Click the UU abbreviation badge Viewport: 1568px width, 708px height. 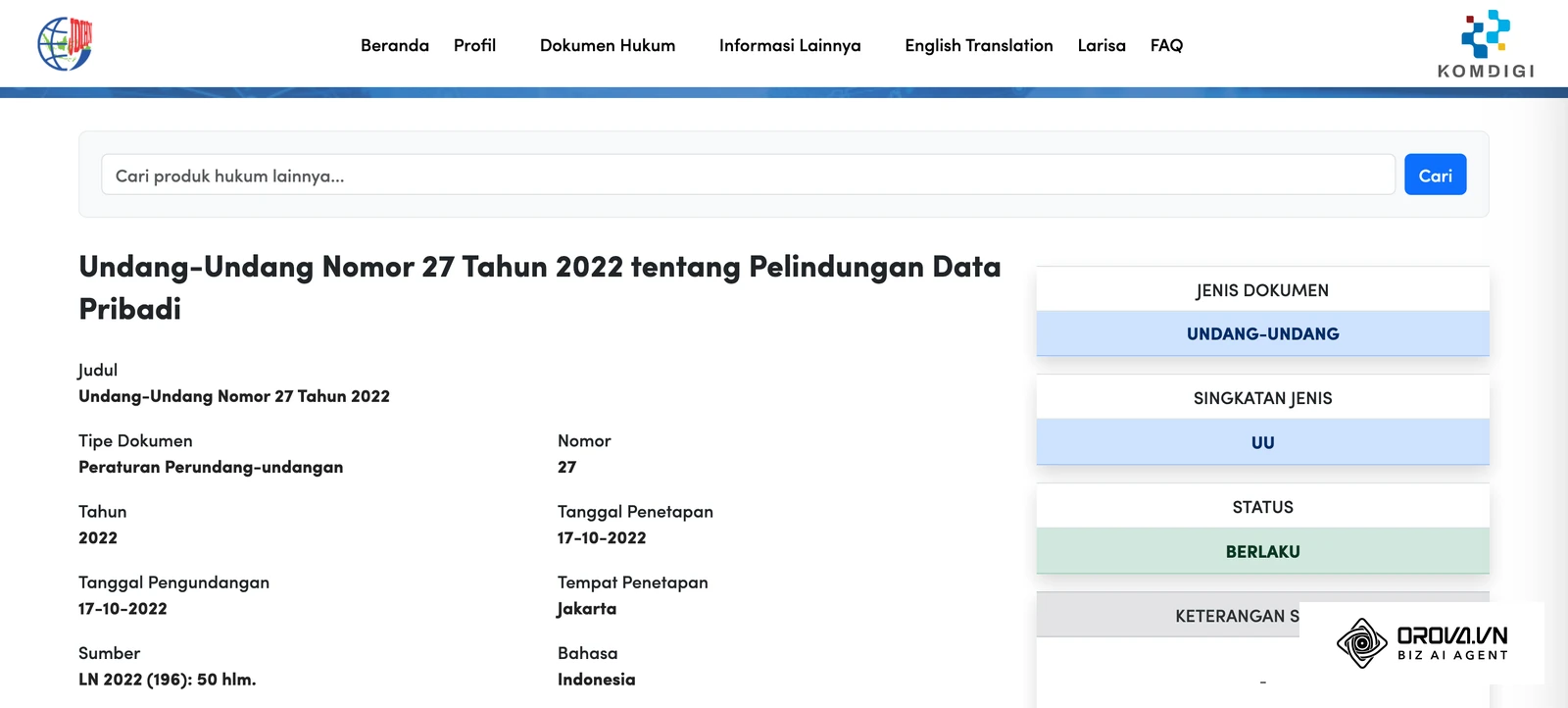pos(1262,442)
